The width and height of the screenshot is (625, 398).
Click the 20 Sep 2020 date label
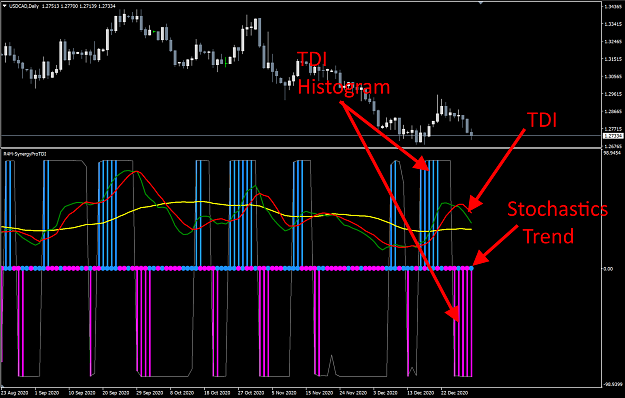click(x=116, y=393)
